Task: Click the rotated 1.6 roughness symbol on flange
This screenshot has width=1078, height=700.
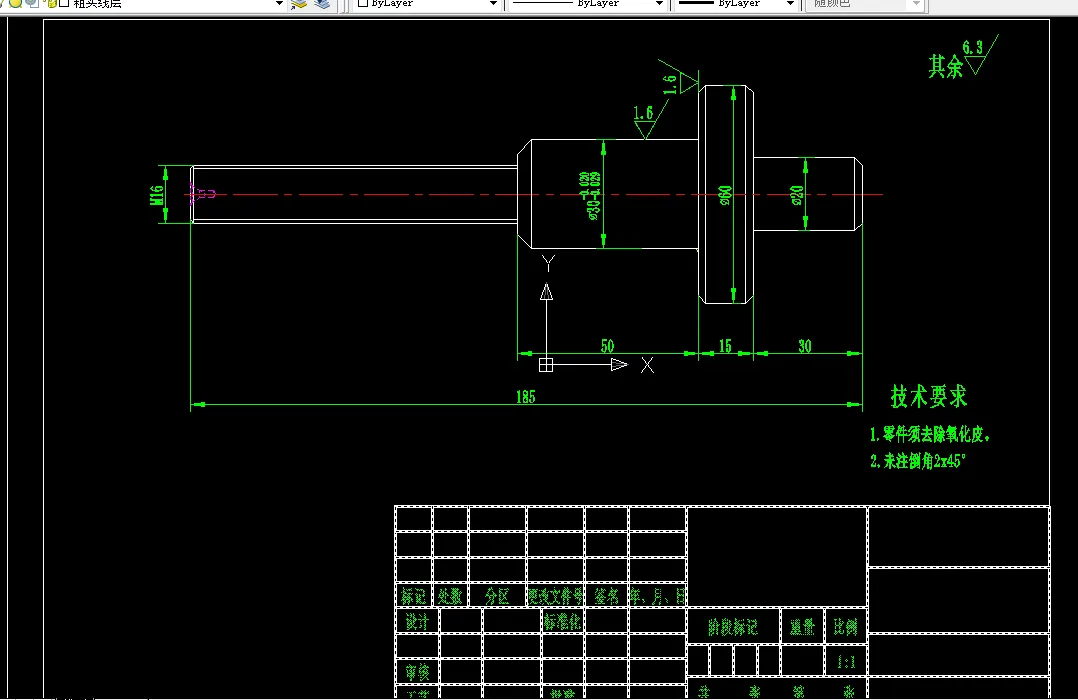Action: 679,81
